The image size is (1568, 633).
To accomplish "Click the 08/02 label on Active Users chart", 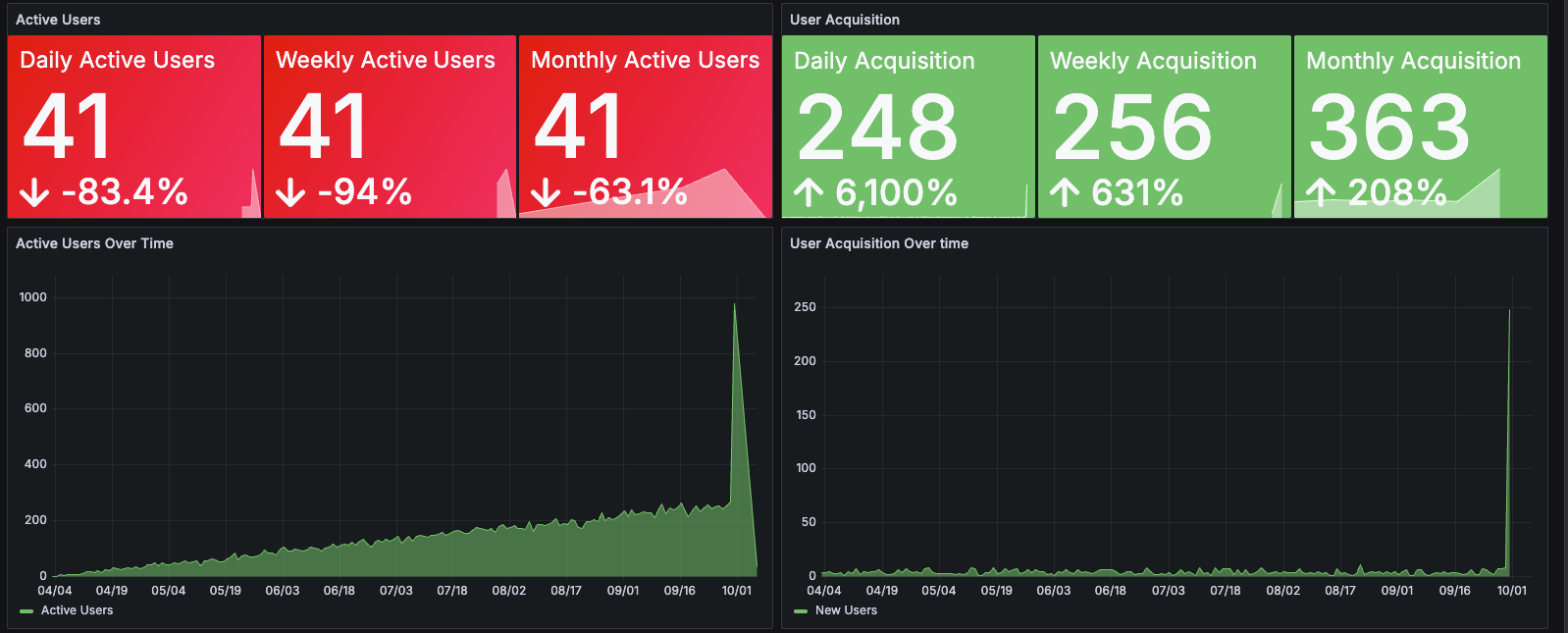I will coord(509,591).
